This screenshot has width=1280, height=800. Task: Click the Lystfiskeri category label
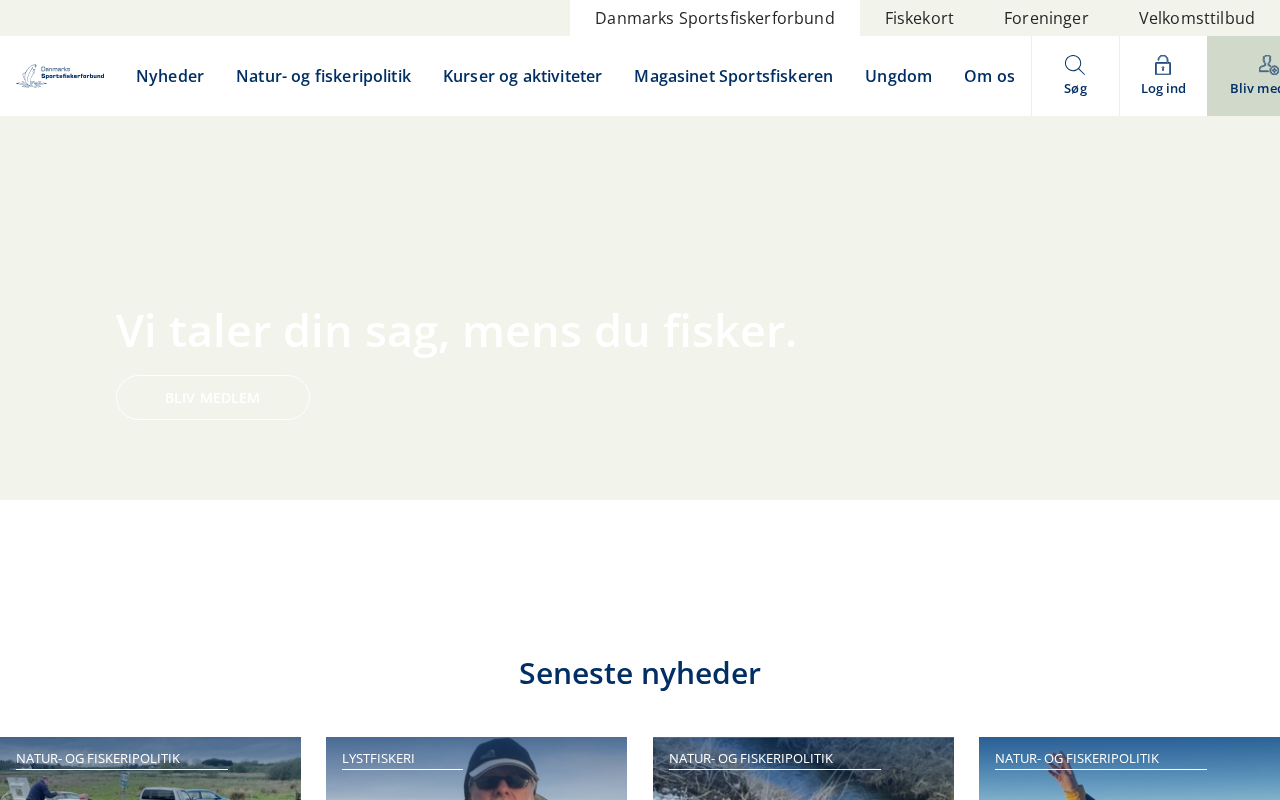pos(378,758)
